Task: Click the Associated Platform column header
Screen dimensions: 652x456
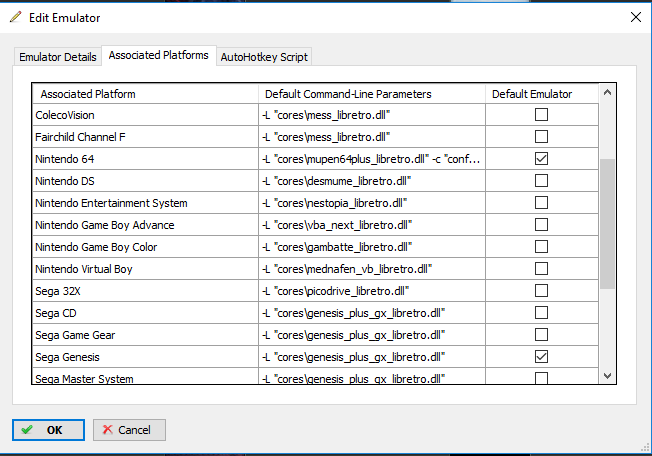Action: click(146, 94)
